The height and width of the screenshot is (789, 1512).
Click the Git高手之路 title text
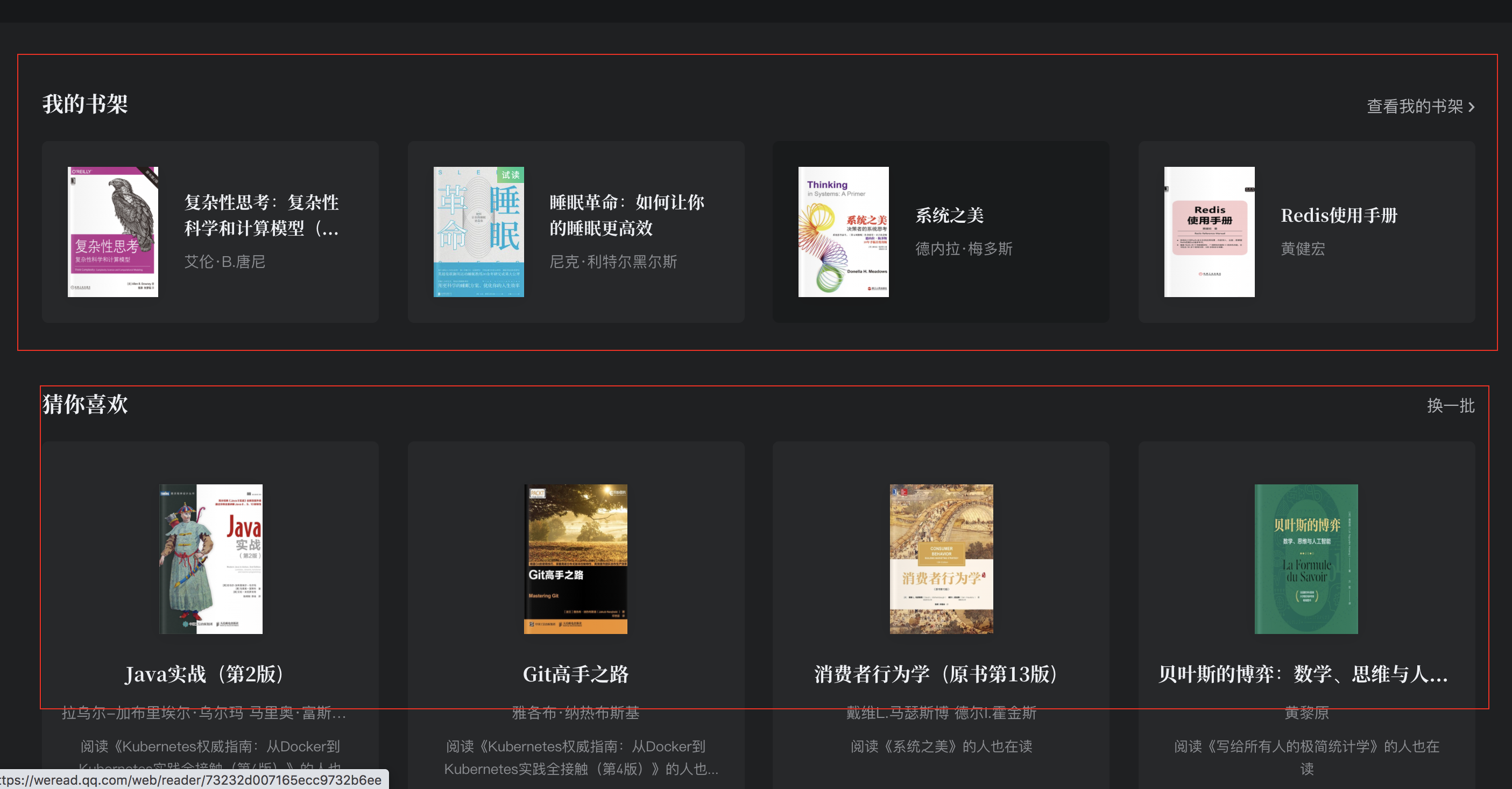click(575, 674)
